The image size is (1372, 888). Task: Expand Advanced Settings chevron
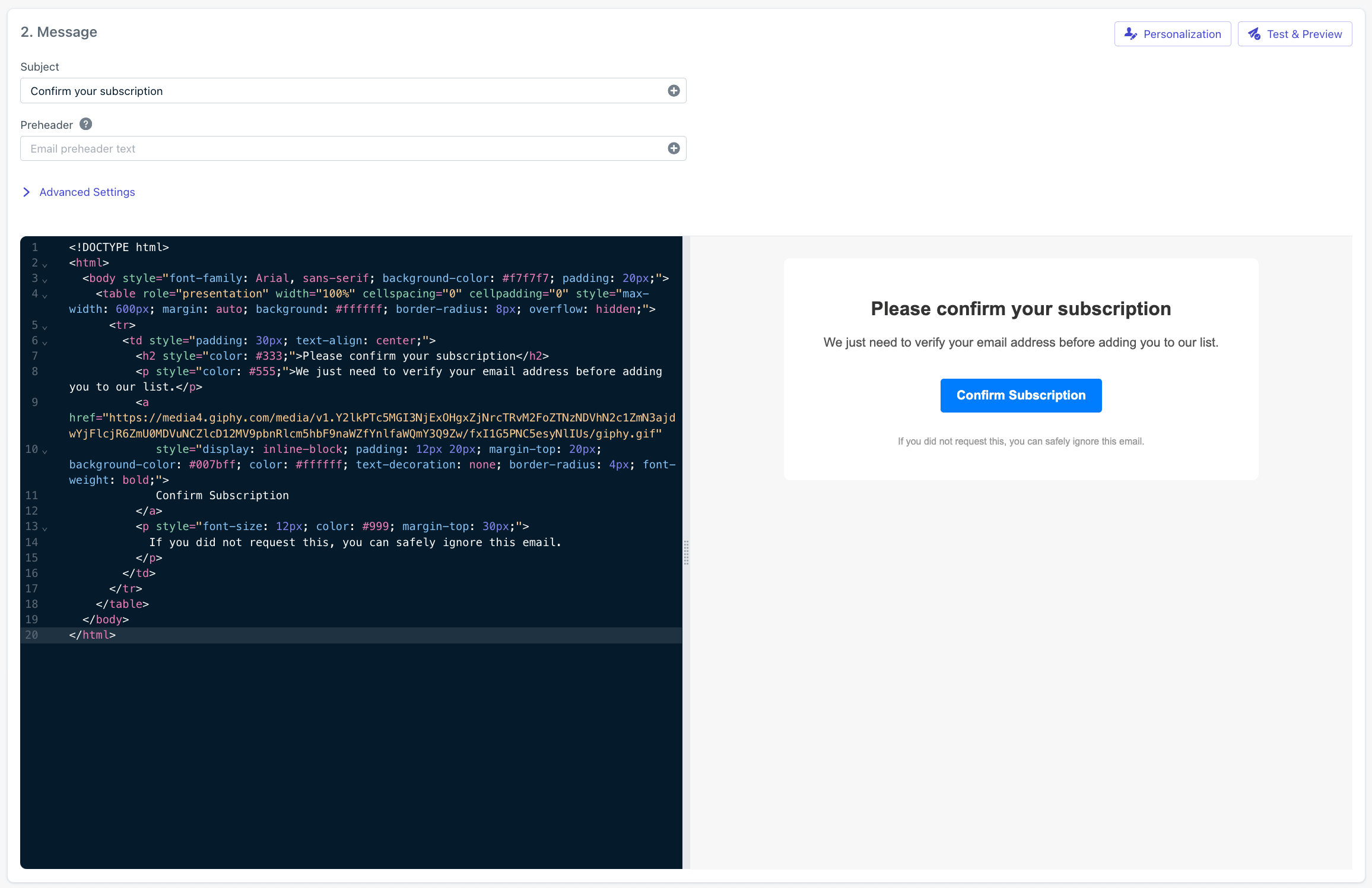click(x=26, y=192)
